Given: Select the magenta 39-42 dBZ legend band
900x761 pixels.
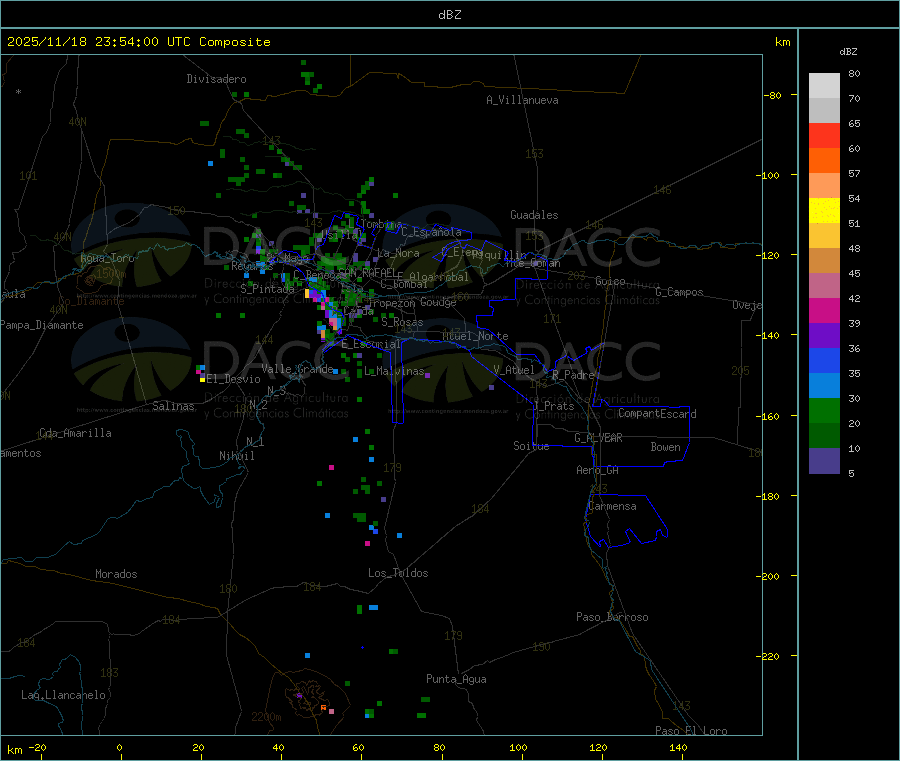Looking at the screenshot, I should point(824,310).
